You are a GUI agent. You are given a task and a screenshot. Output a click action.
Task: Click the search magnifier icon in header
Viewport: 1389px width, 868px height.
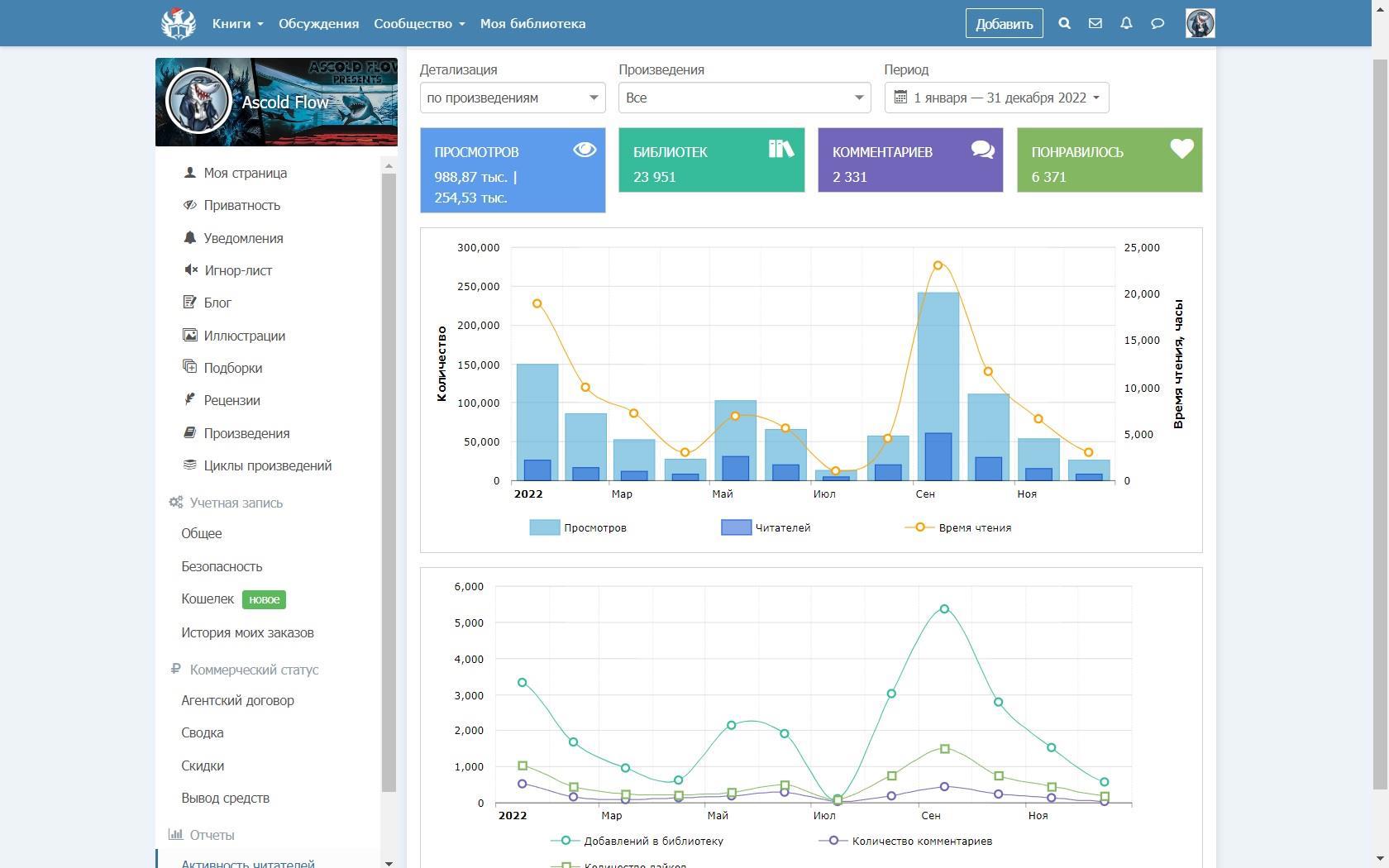tap(1064, 23)
